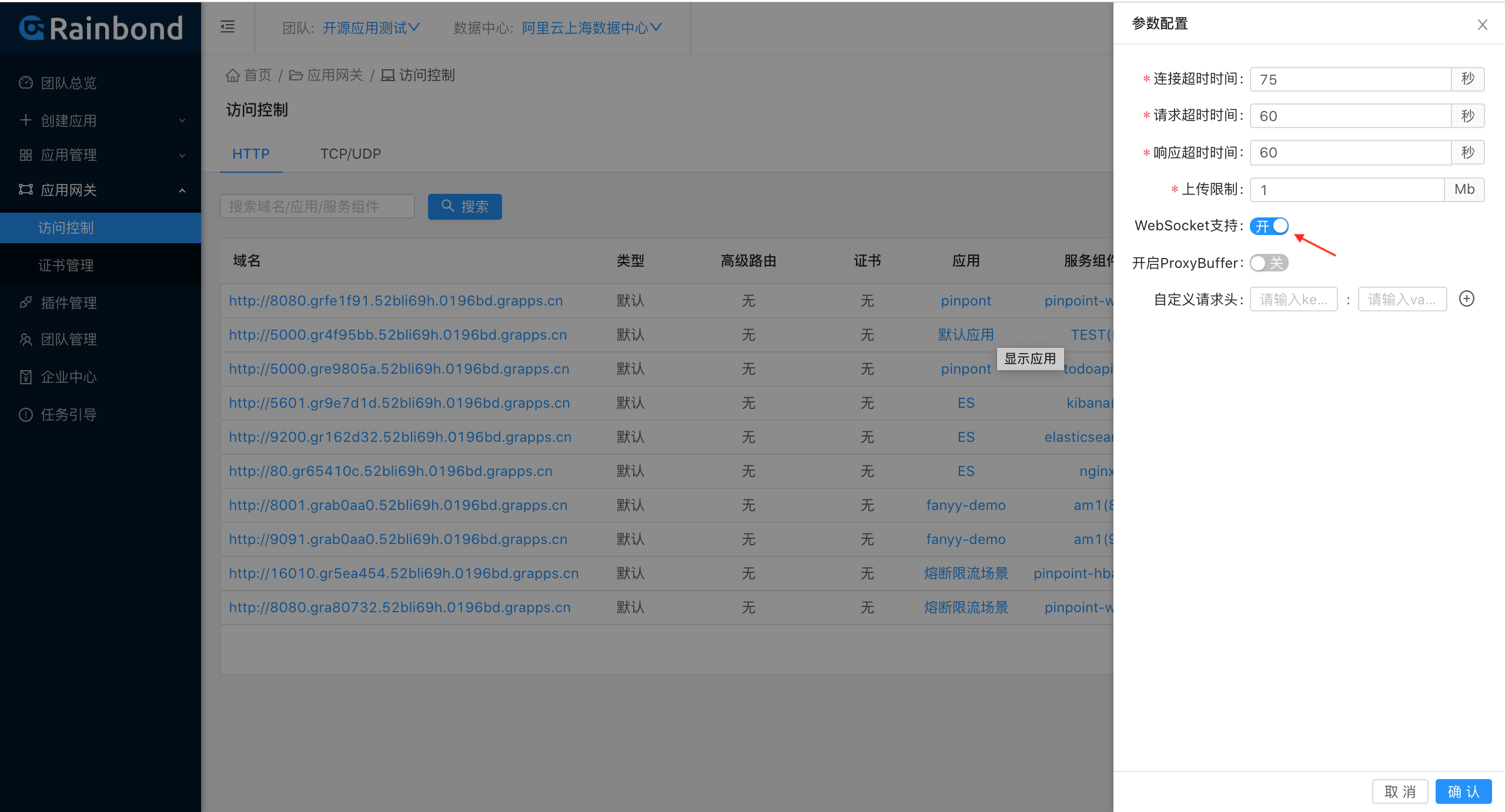This screenshot has height=812, width=1505.
Task: Enable the 开启ProxyBuffer switch
Action: pos(1269,263)
